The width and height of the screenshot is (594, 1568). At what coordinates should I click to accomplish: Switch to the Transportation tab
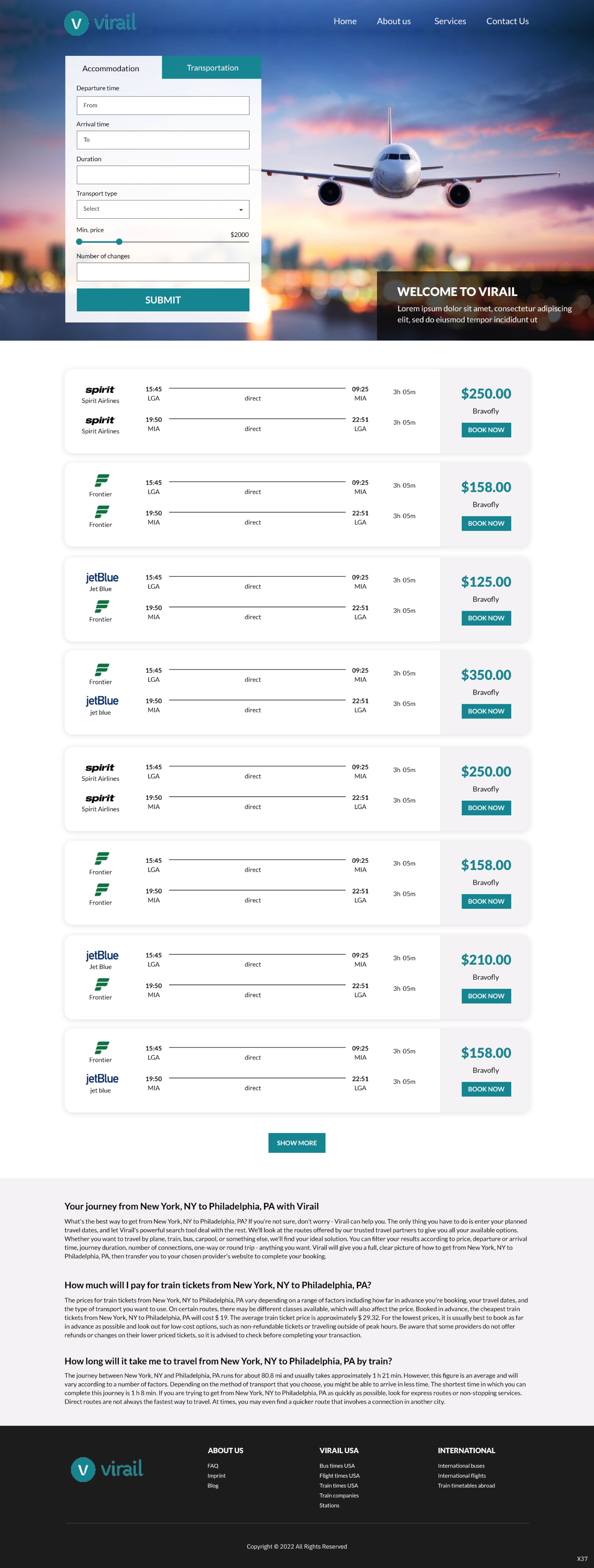click(x=212, y=67)
